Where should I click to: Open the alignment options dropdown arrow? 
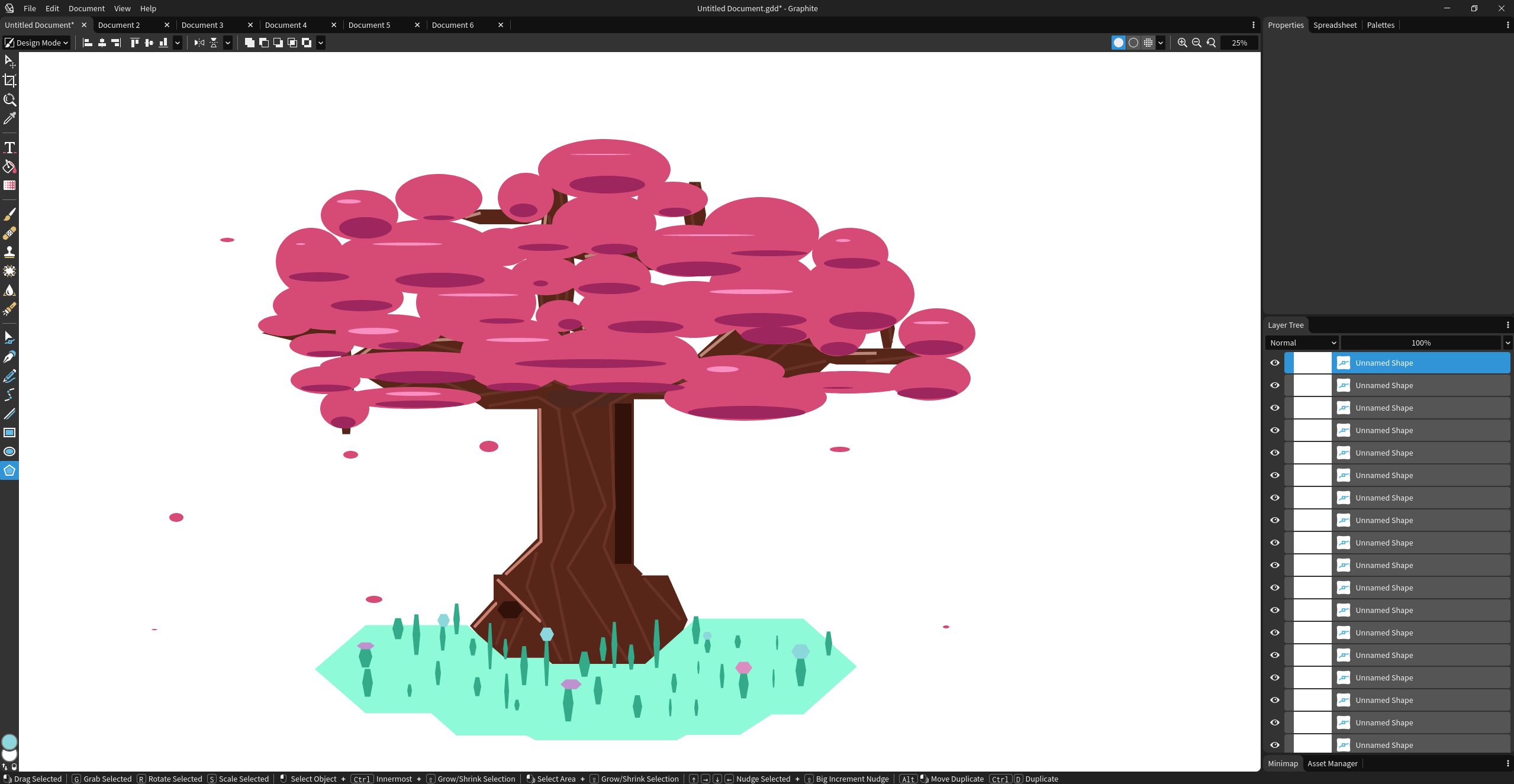pos(178,43)
